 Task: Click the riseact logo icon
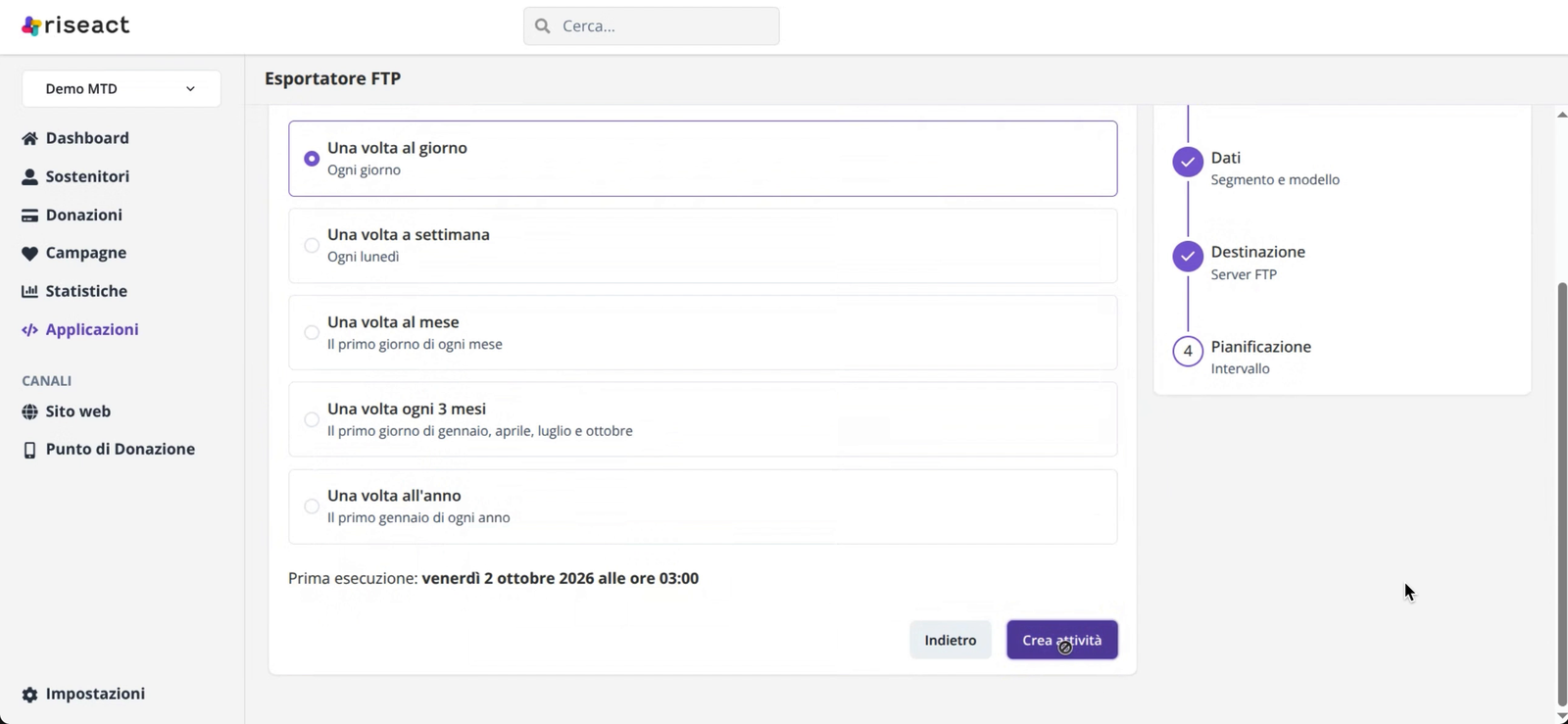pyautogui.click(x=31, y=26)
